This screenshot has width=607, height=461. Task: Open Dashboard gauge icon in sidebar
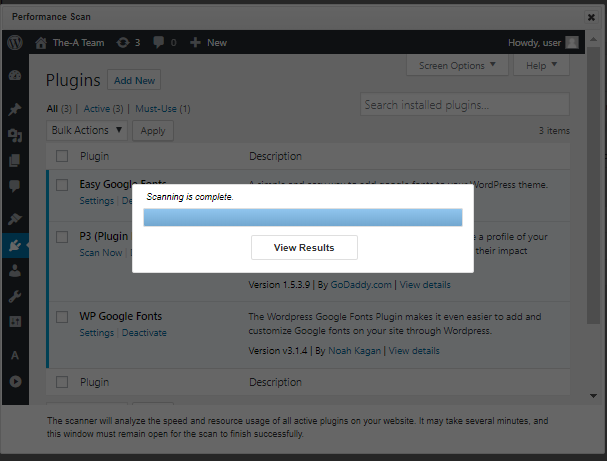pos(15,75)
